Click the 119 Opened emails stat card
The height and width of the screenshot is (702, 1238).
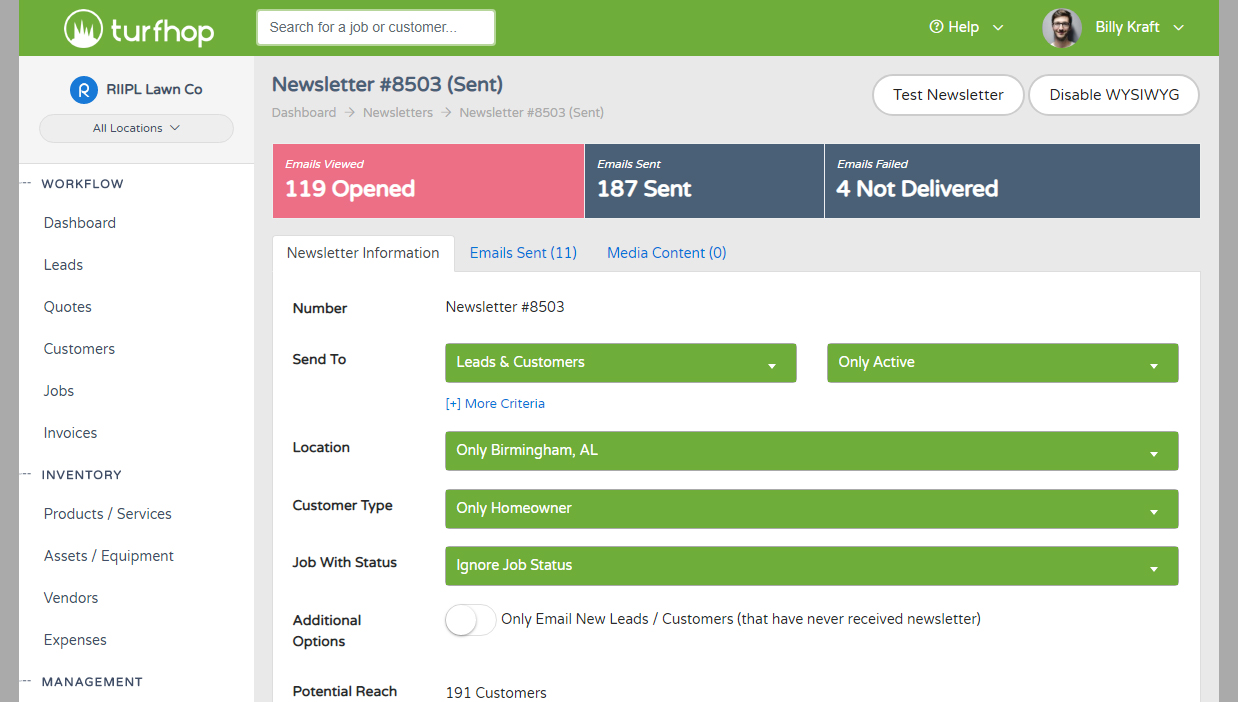tap(428, 181)
